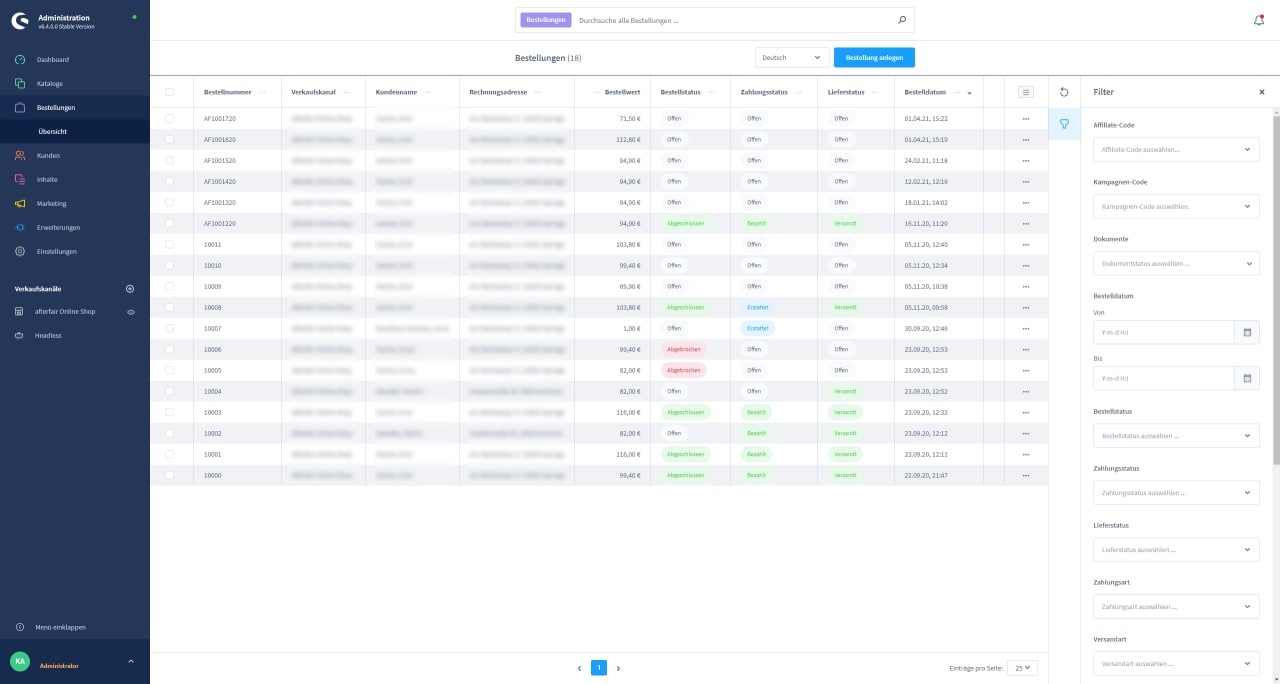Select checkbox for order AF1001220
Viewport: 1280px width, 684px height.
pyautogui.click(x=170, y=223)
